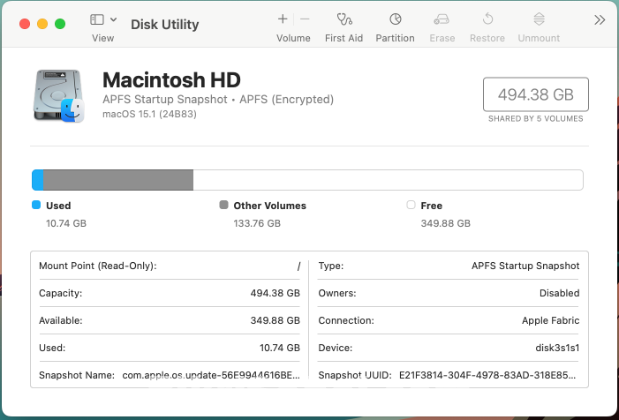Select the Apple Fabric connection value
This screenshot has height=420, width=619.
point(551,321)
